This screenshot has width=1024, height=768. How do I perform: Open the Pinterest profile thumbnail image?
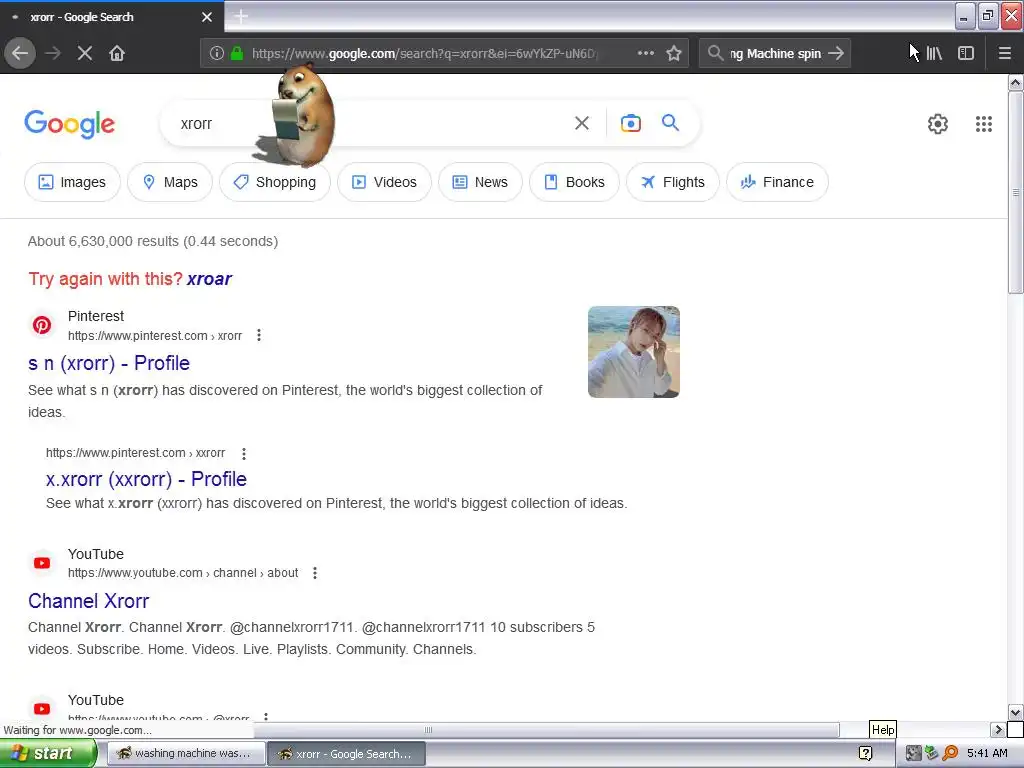tap(633, 352)
